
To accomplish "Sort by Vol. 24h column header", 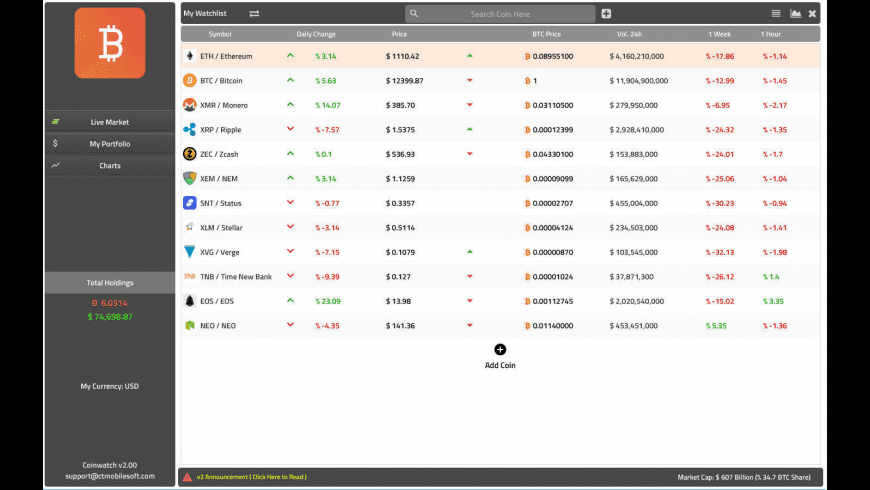I will [x=629, y=34].
